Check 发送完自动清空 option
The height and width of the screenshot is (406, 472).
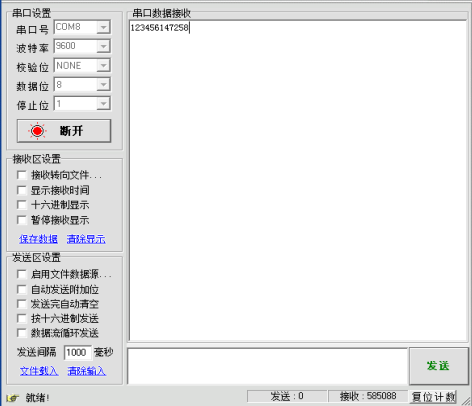point(22,304)
